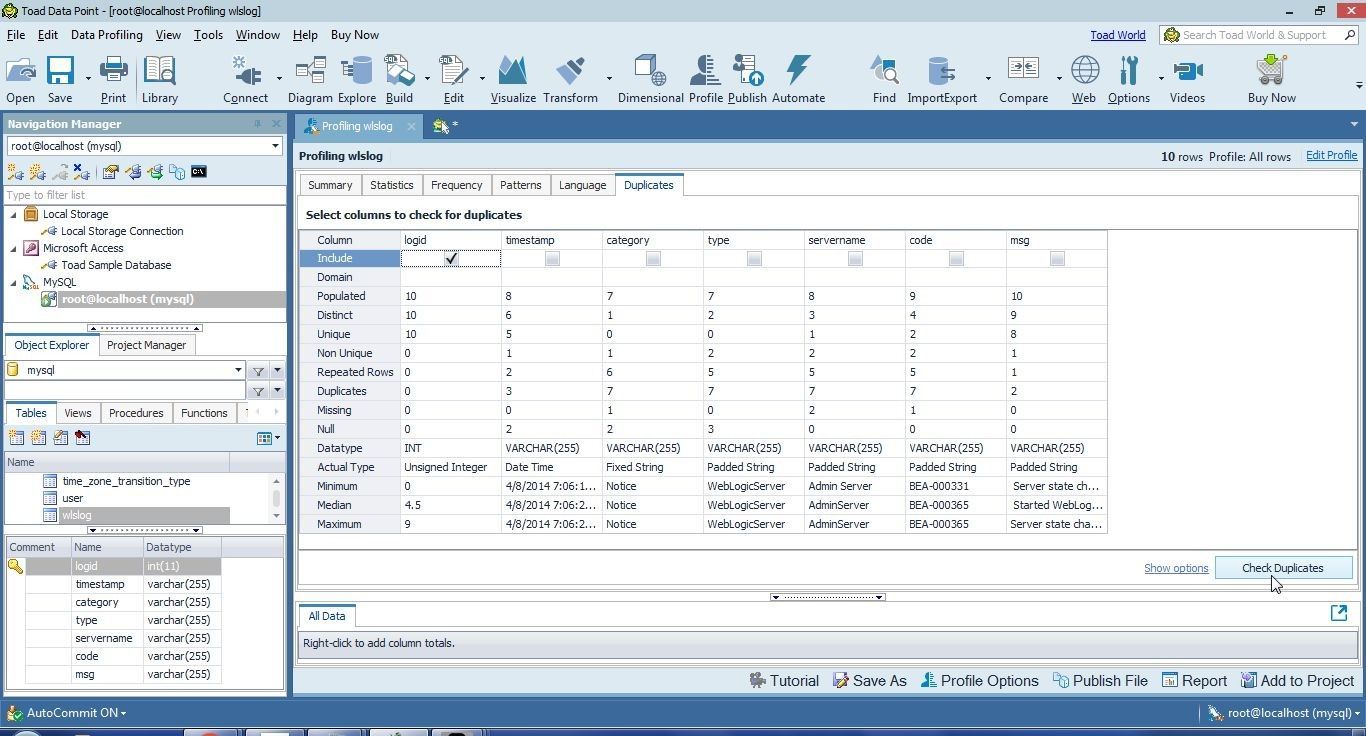Viewport: 1366px width, 736px height.
Task: Check the msg Include checkbox
Action: (x=1057, y=258)
